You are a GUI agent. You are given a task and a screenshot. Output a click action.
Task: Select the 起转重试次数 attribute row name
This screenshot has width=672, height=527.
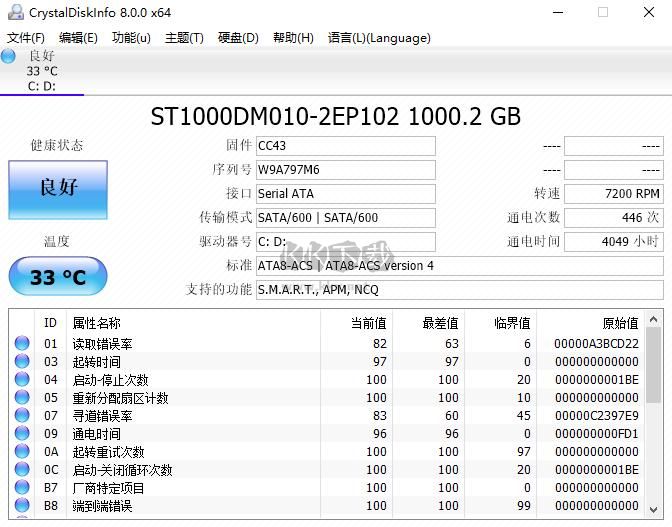point(108,452)
